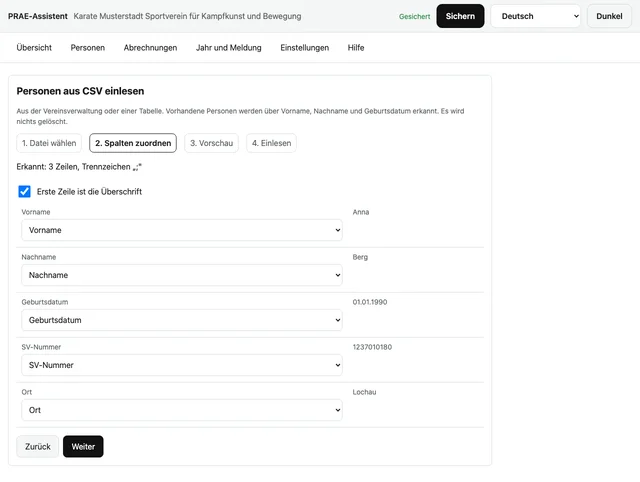Click the Karate Musterstadt Sportverein club name

(187, 16)
